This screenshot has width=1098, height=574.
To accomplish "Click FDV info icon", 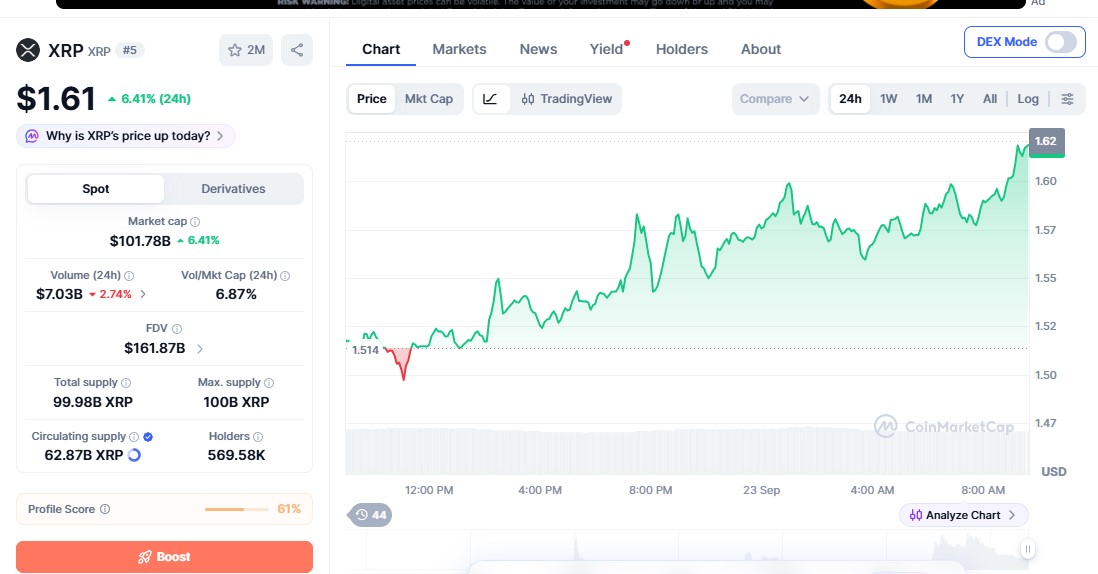I will click(x=177, y=329).
